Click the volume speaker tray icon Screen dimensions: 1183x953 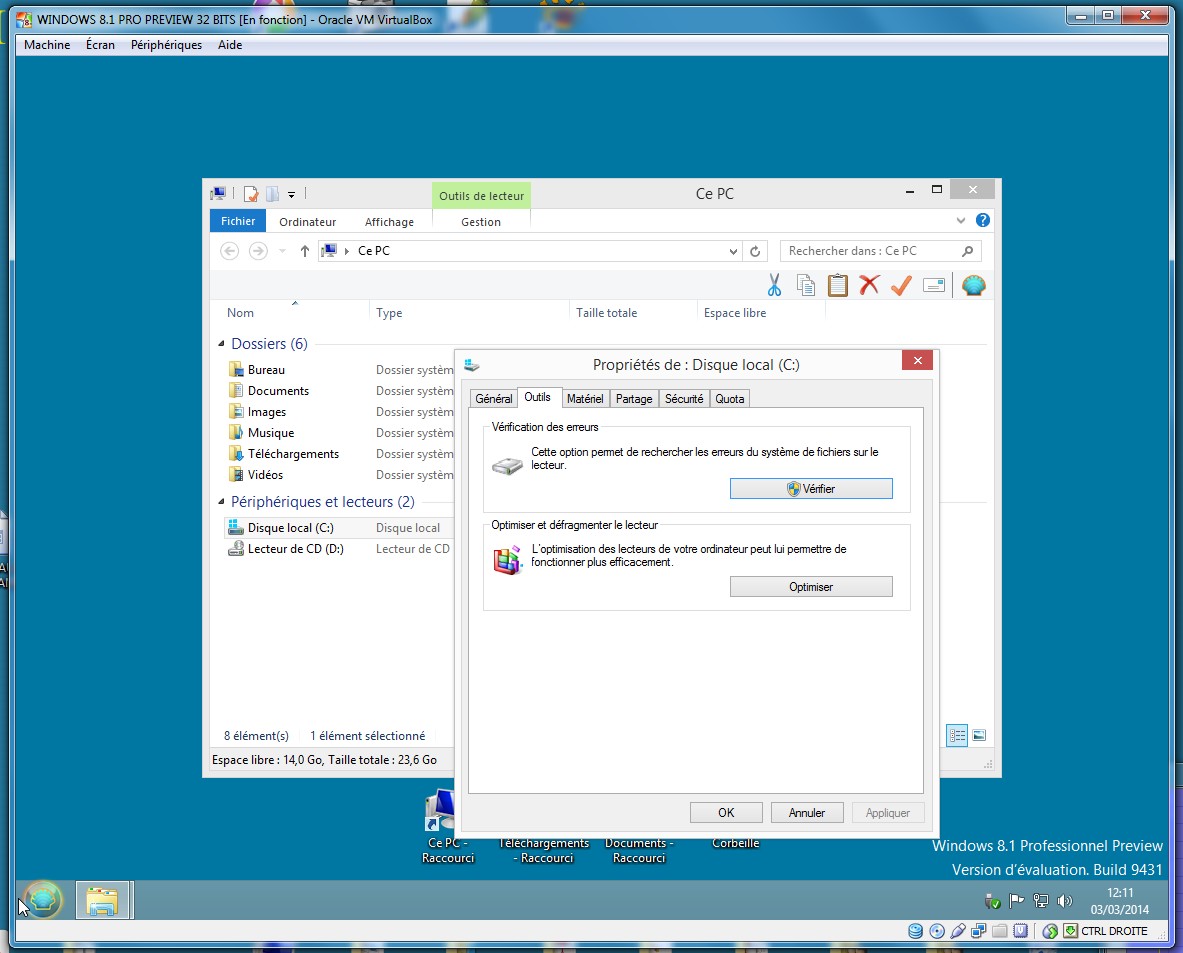point(1065,900)
